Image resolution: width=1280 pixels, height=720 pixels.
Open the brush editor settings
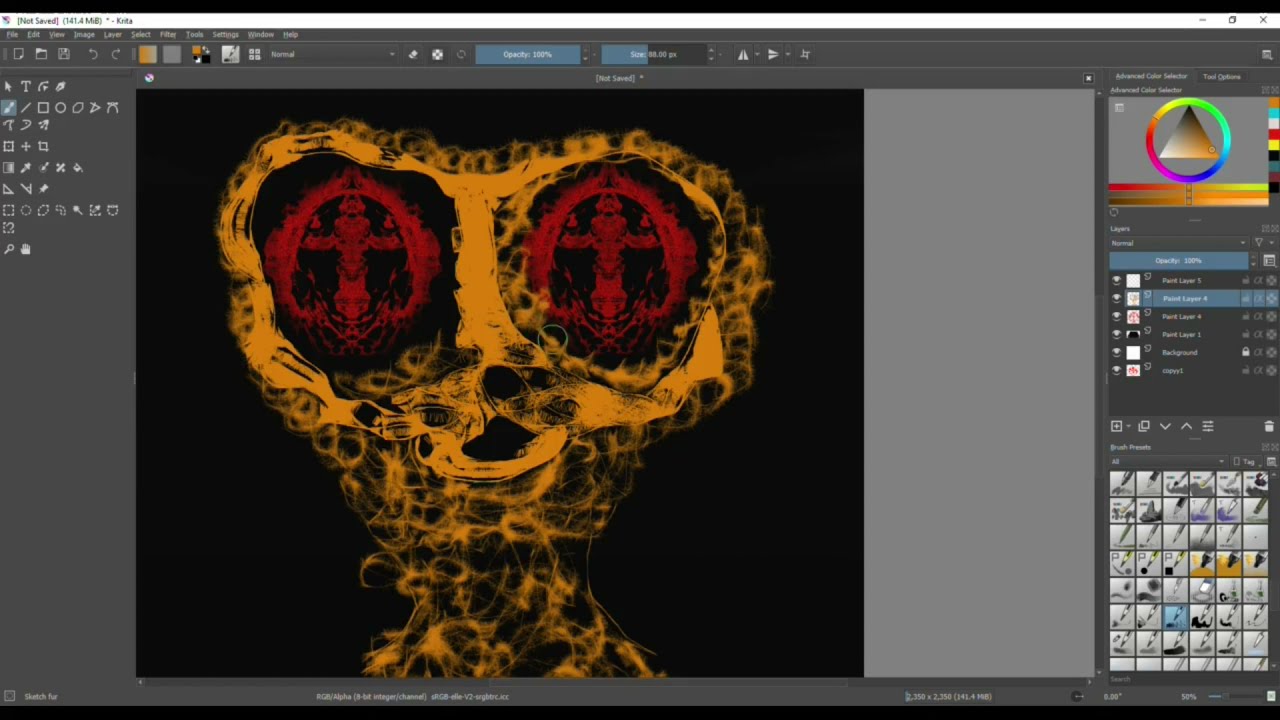click(x=231, y=54)
